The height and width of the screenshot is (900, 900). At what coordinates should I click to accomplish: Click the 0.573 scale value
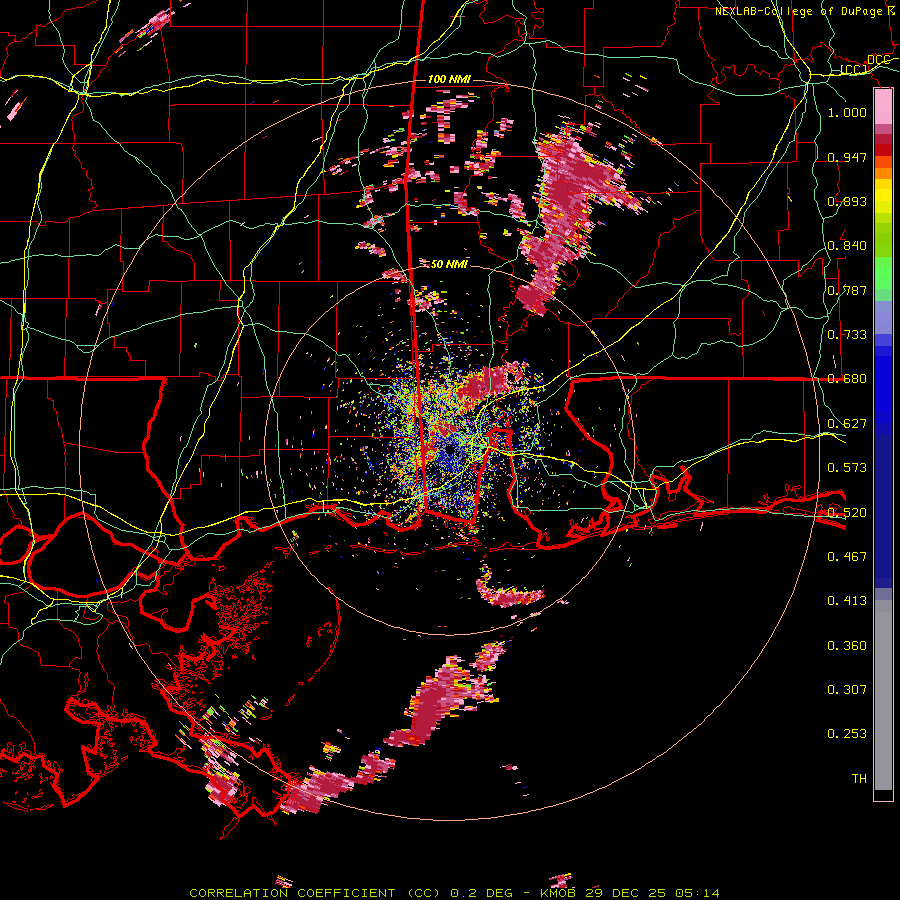(847, 468)
